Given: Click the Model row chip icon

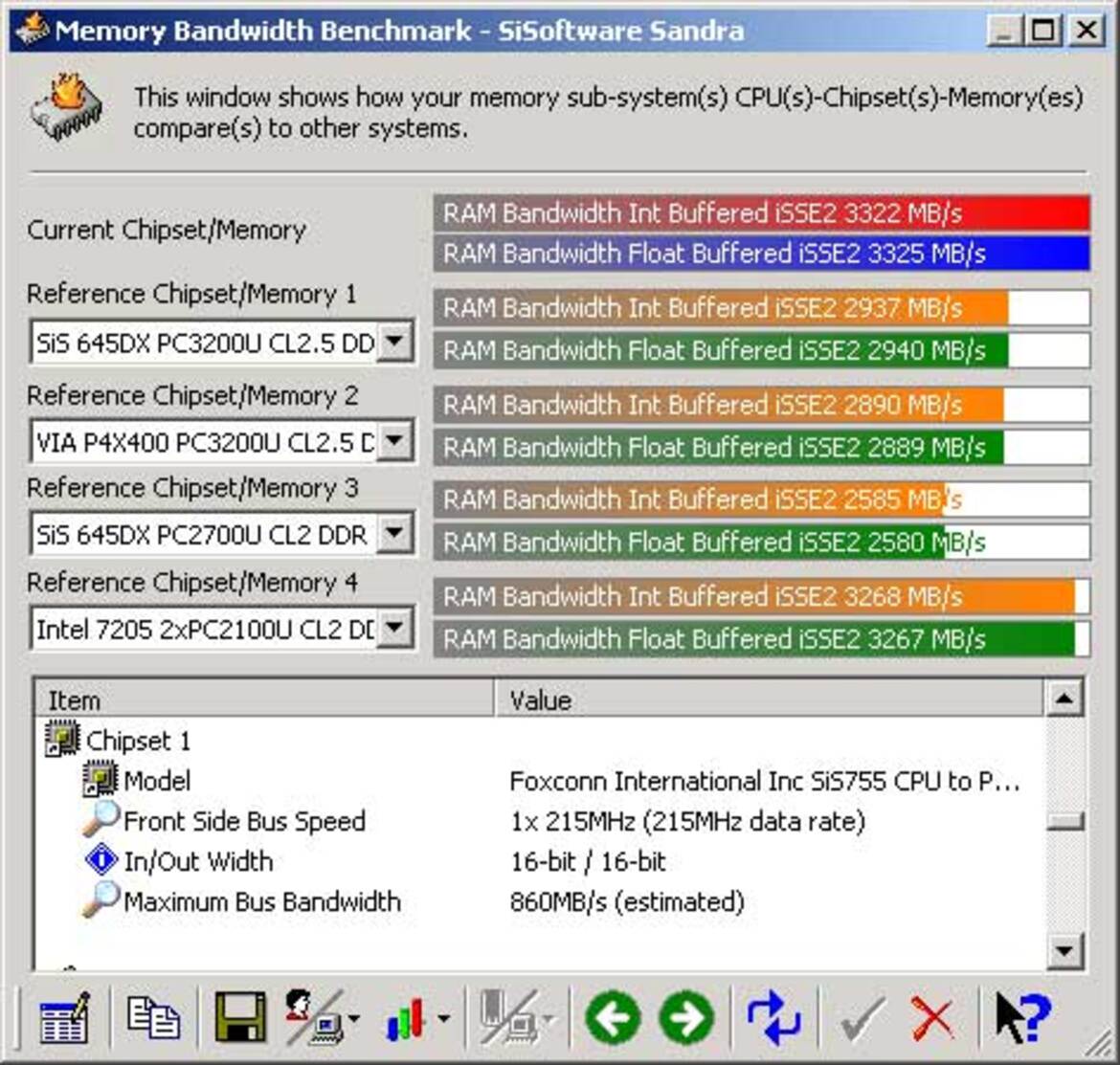Looking at the screenshot, I should coord(100,779).
